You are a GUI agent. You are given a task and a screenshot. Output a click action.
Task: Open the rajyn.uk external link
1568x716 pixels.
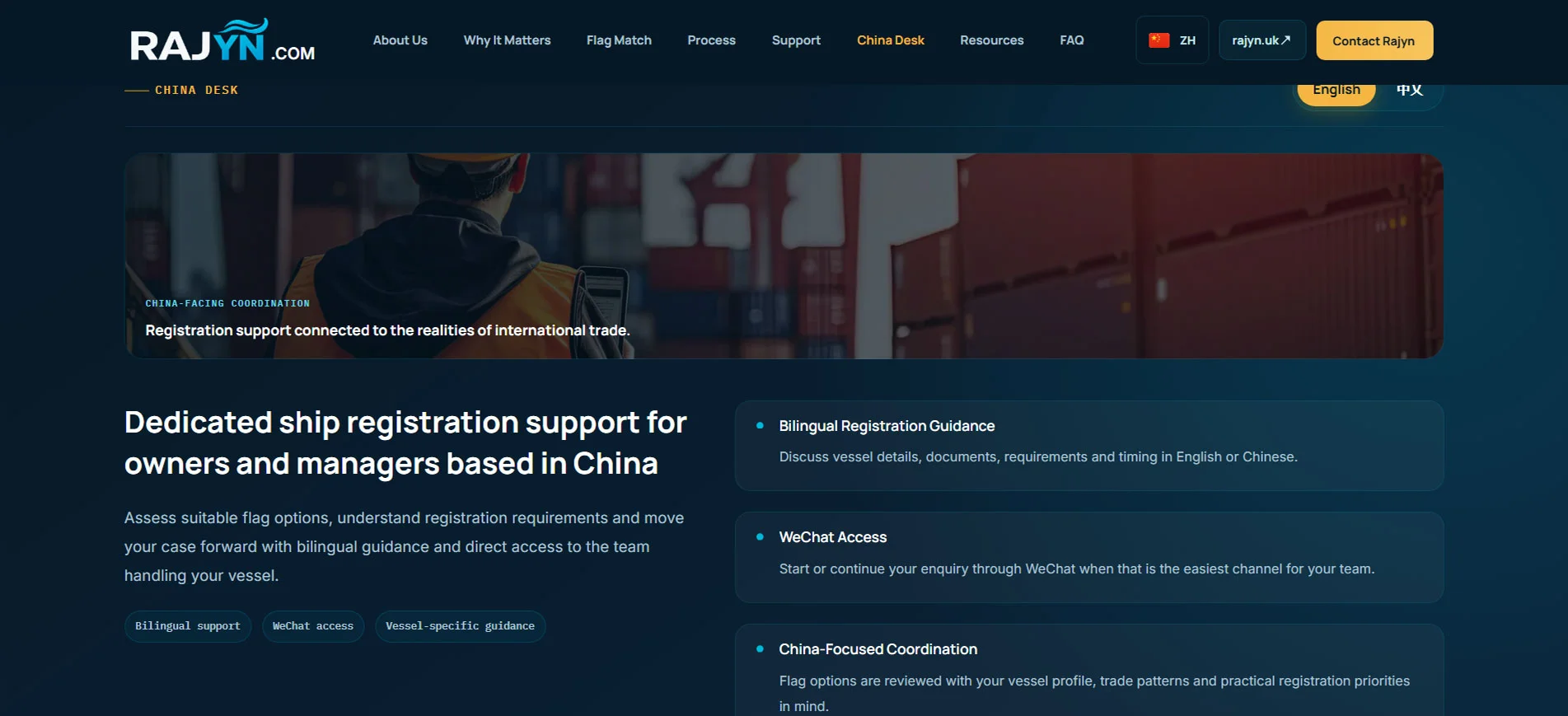click(x=1262, y=40)
